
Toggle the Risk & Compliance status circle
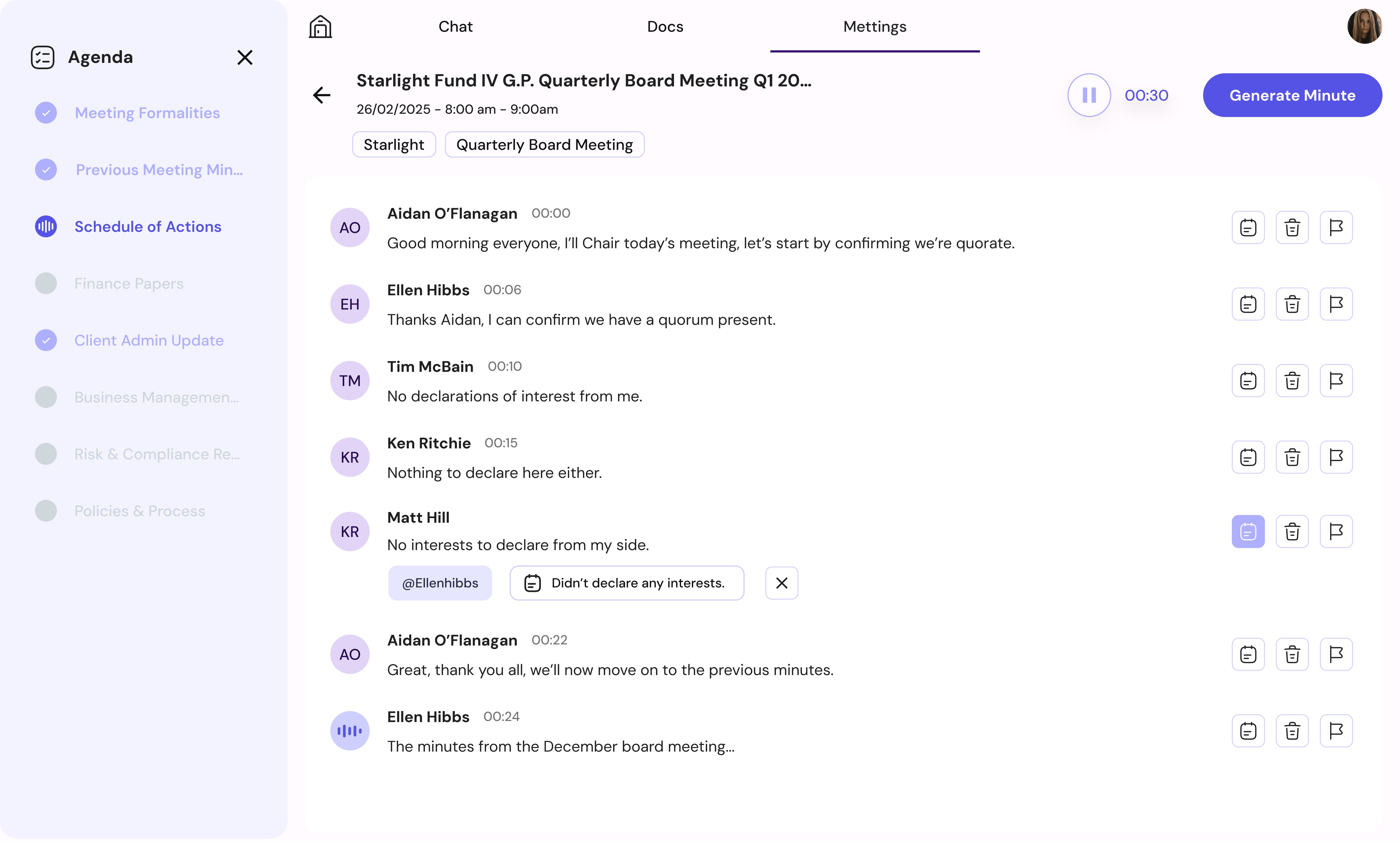coord(46,454)
